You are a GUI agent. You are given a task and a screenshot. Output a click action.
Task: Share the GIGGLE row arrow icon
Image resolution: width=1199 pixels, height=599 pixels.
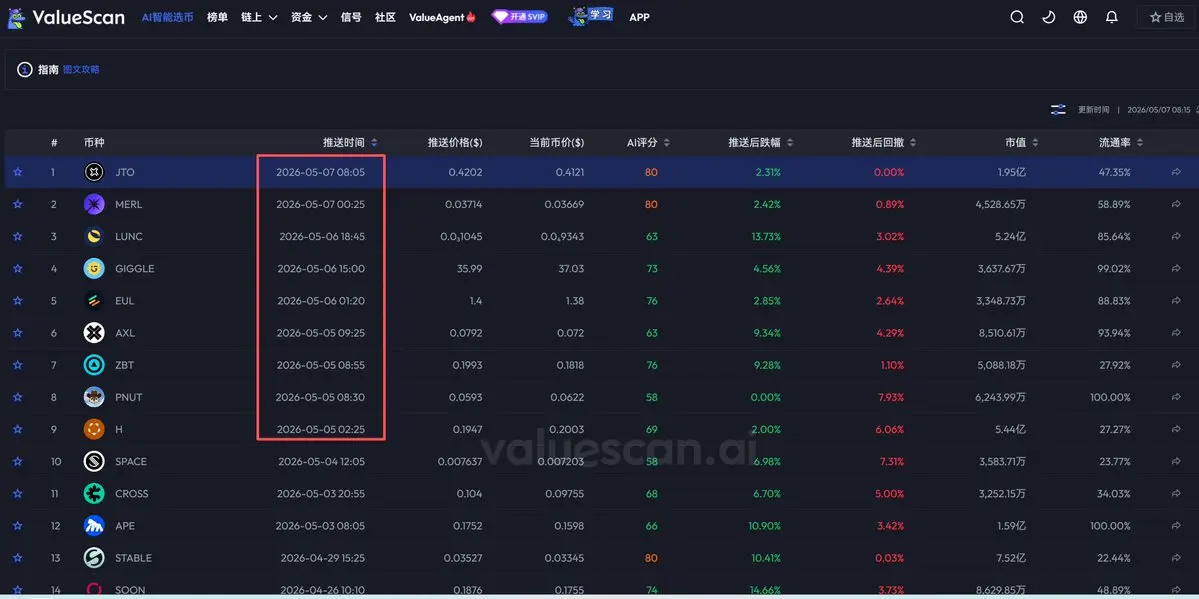click(1176, 269)
